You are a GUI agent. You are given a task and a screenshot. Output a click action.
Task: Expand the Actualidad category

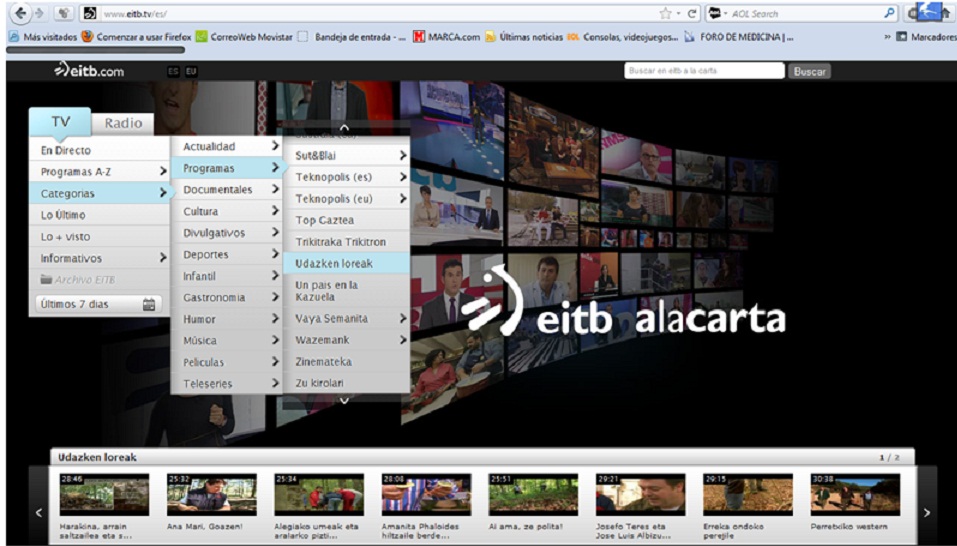point(226,146)
